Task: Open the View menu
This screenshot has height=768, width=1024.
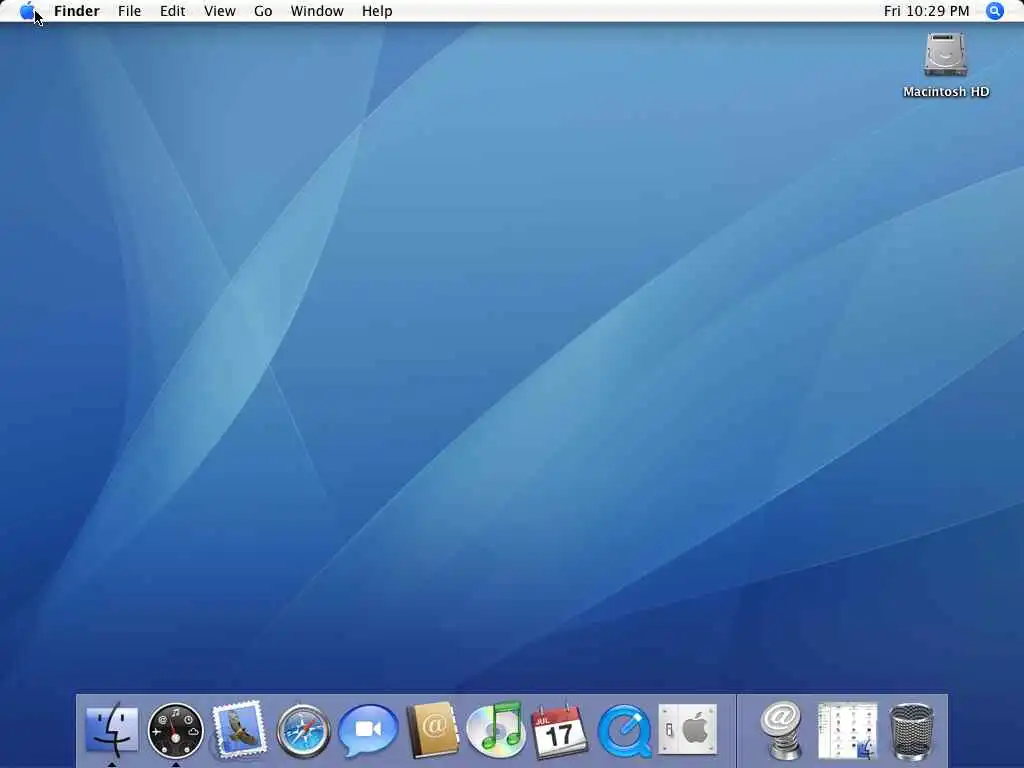Action: 219,11
